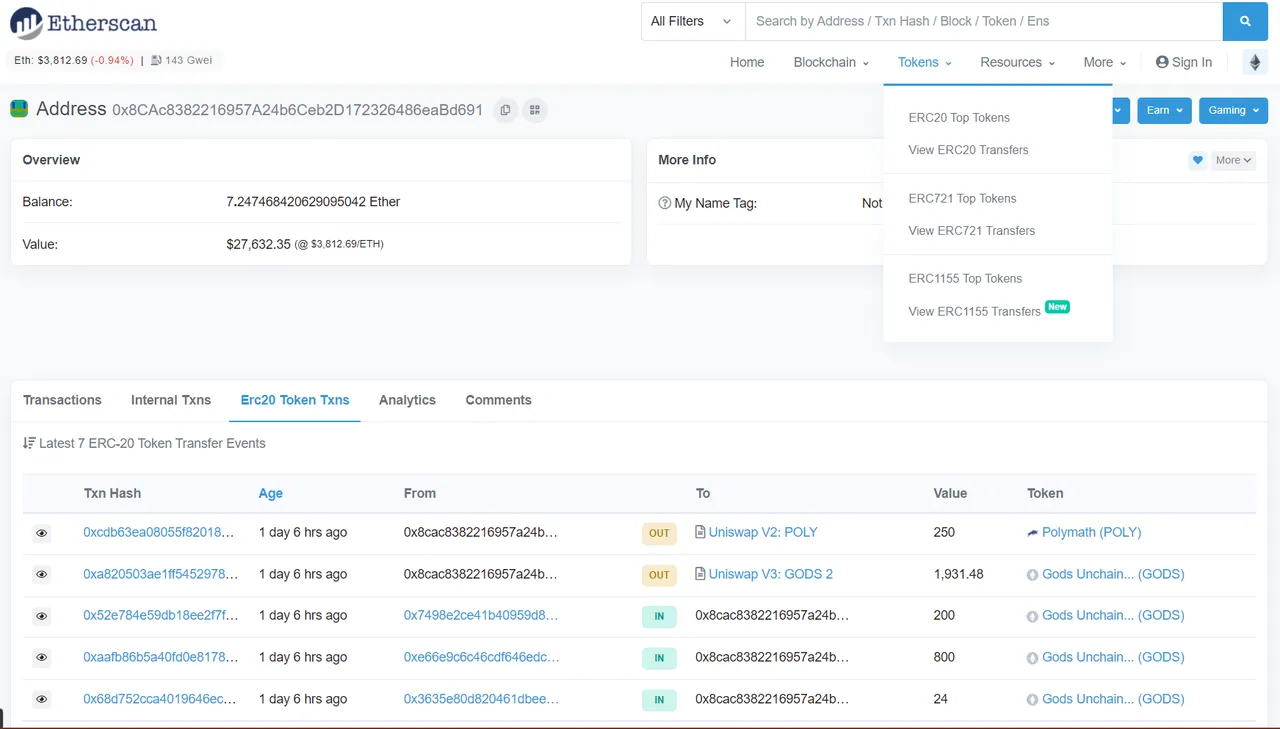This screenshot has width=1280, height=729.
Task: Click the IN badge in the 800 GODS row
Action: point(659,658)
